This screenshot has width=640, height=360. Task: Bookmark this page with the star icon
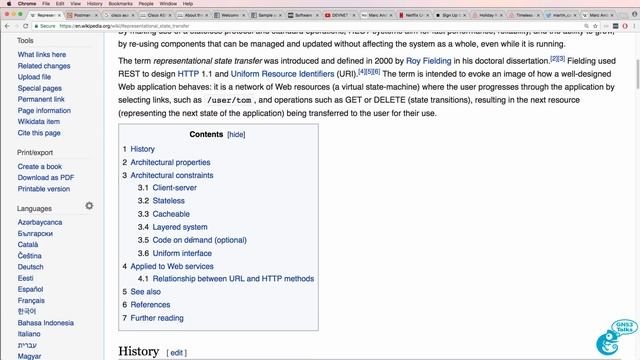coord(596,26)
